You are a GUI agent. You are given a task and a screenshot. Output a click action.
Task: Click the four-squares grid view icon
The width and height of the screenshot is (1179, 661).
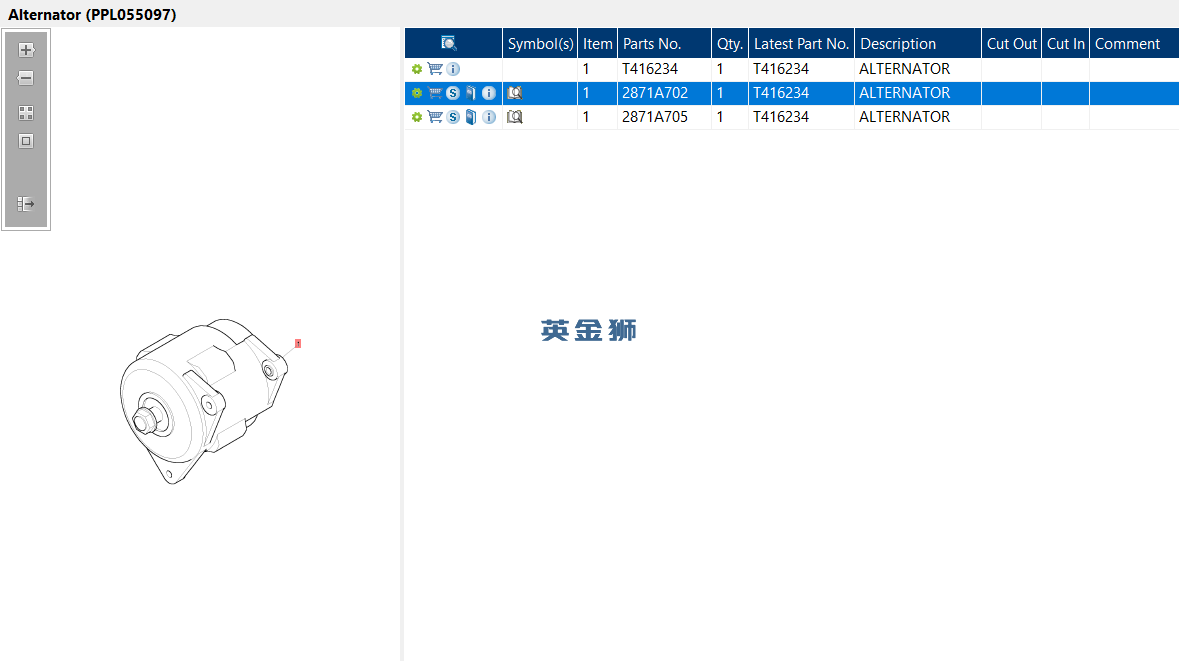(26, 113)
